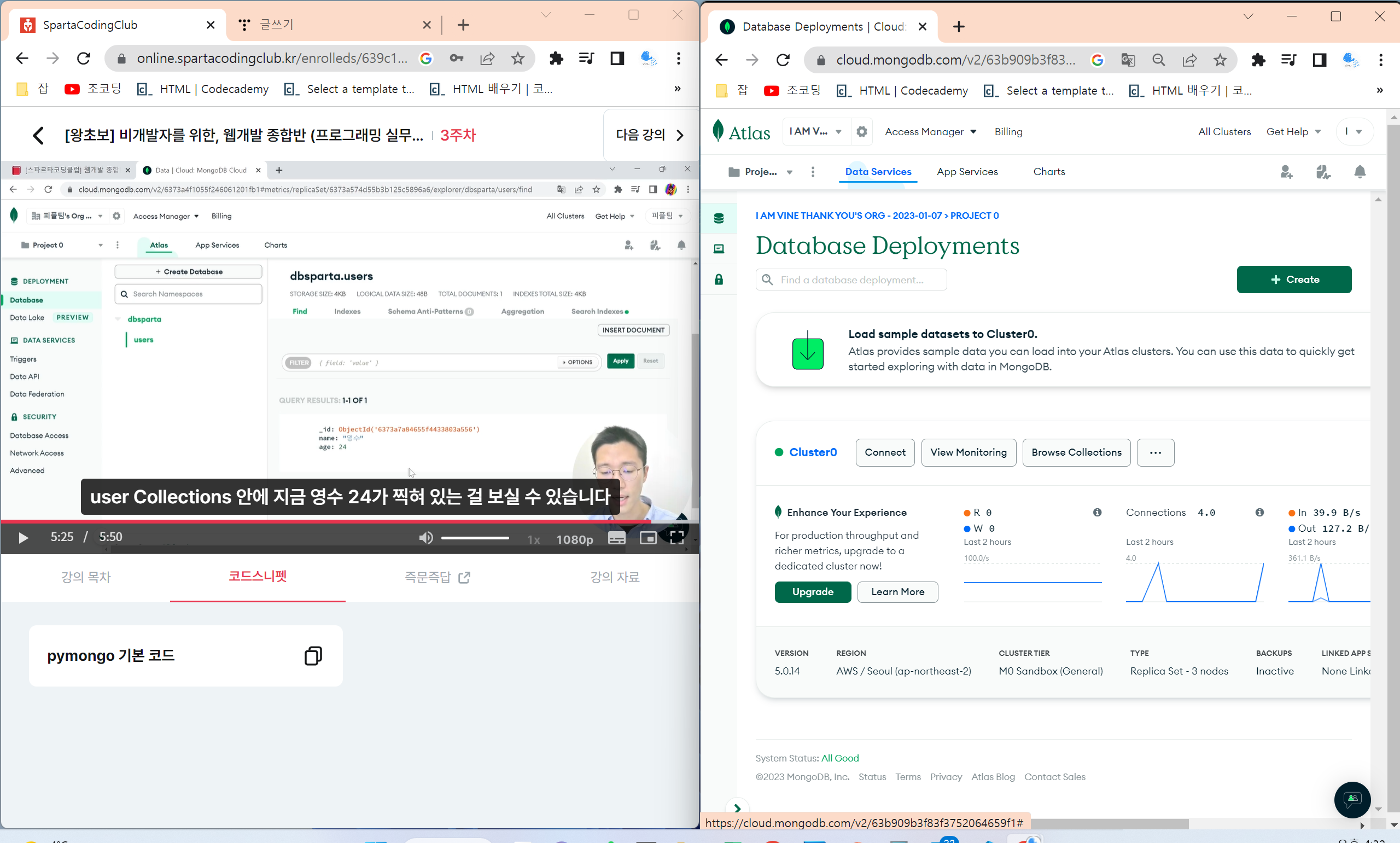Go back to the previous lecture page arrow
The width and height of the screenshot is (1400, 843).
point(38,135)
